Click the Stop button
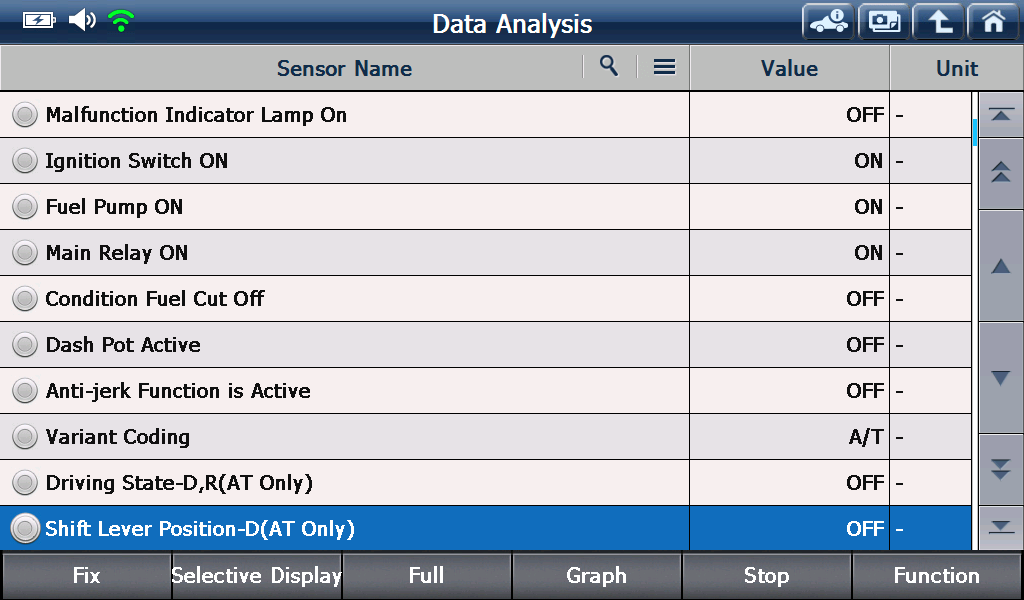1024x600 pixels. (x=767, y=576)
